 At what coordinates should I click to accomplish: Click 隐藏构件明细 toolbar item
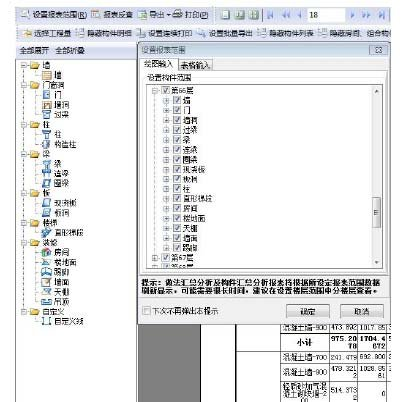coord(104,33)
